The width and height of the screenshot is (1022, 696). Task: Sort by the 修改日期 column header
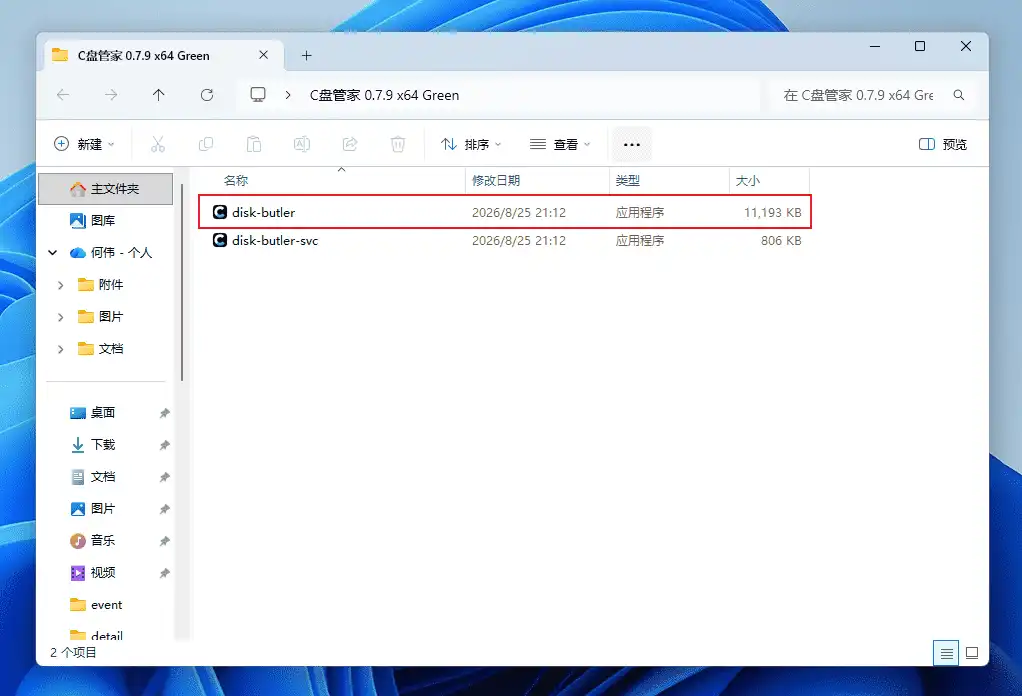[x=537, y=181]
